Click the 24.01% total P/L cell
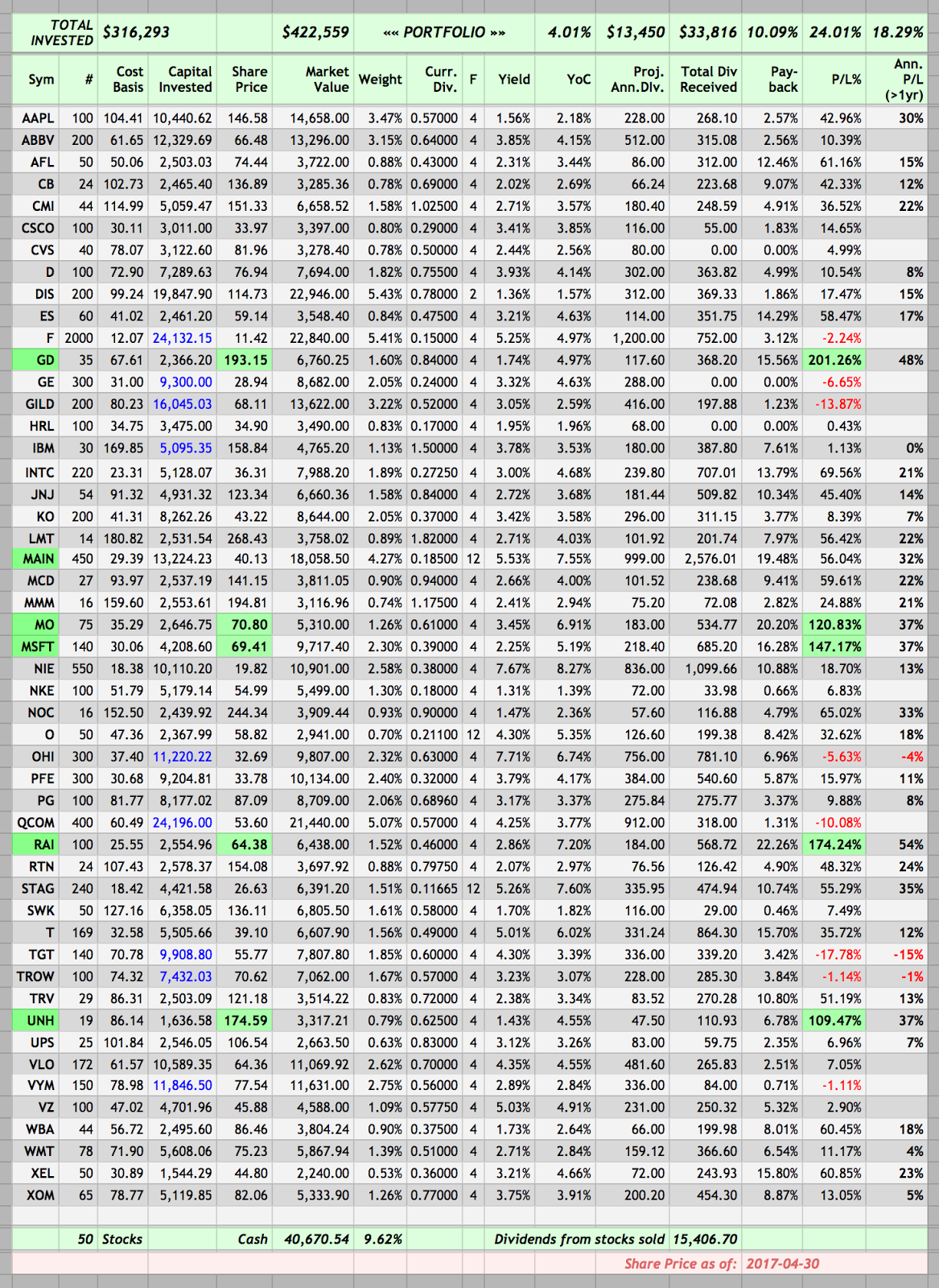939x1288 pixels. point(834,32)
